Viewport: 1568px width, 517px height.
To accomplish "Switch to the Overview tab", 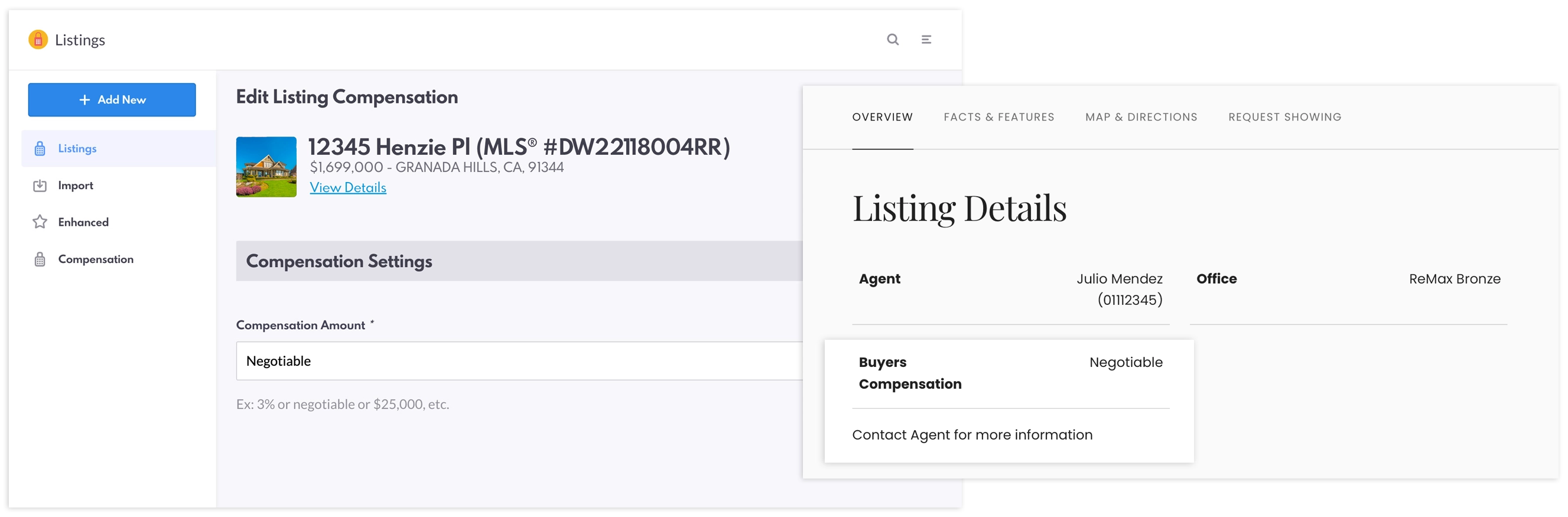I will click(x=882, y=117).
